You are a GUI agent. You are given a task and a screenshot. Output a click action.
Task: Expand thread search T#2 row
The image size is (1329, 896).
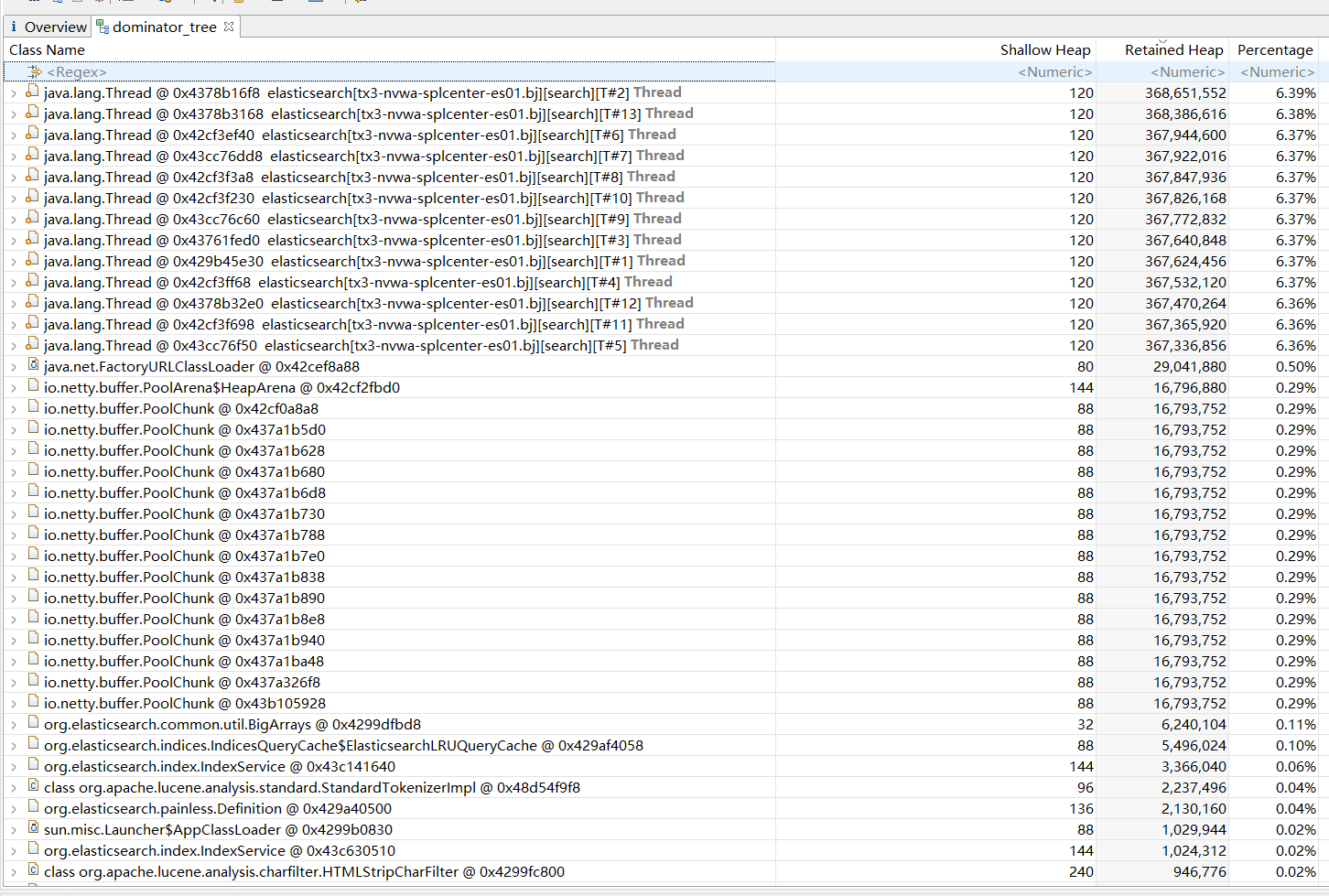(14, 93)
